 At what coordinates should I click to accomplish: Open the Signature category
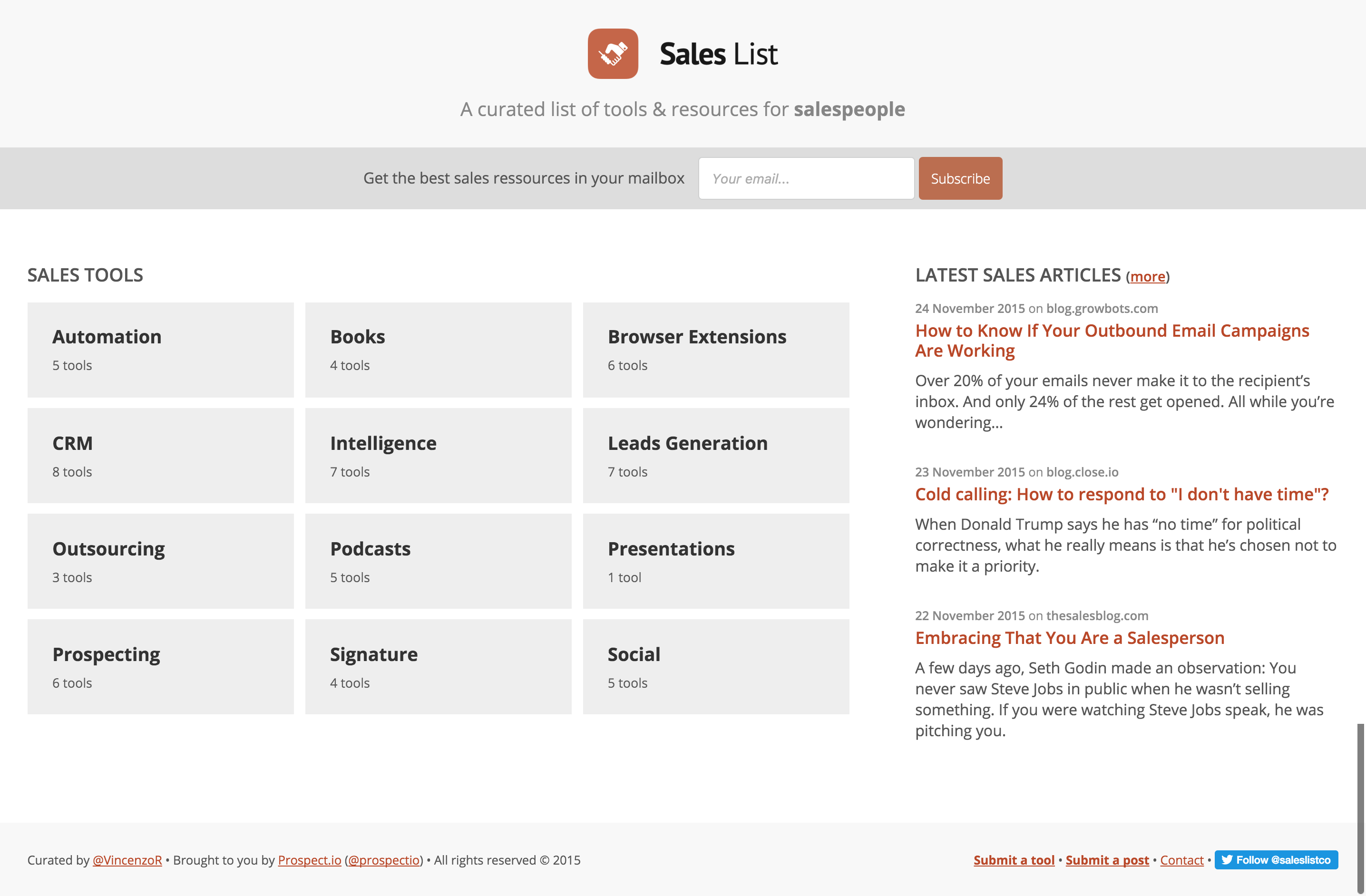[x=438, y=666]
